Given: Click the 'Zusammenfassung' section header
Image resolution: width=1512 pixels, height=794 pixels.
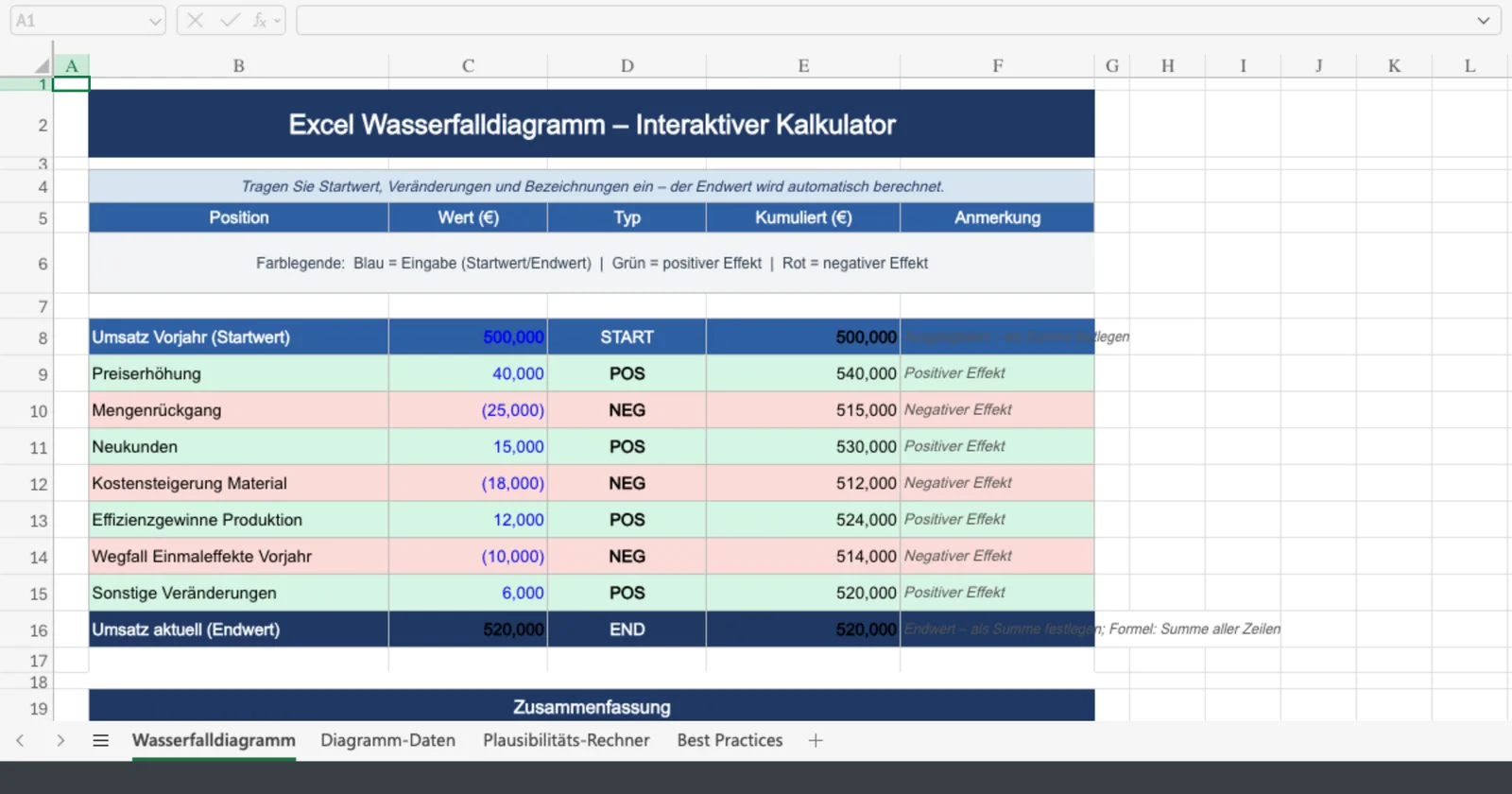Looking at the screenshot, I should (x=592, y=706).
